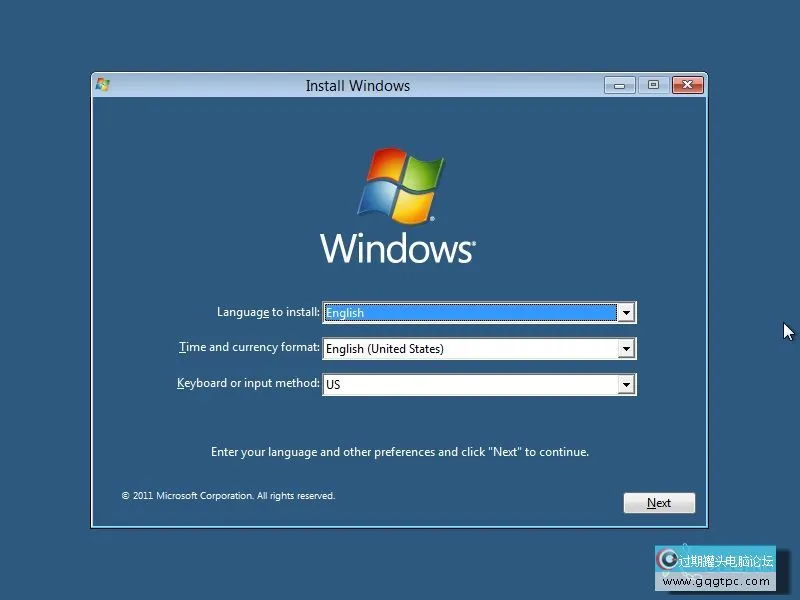Expand the Keyboard or input method arrow
Viewport: 800px width, 600px height.
(626, 385)
